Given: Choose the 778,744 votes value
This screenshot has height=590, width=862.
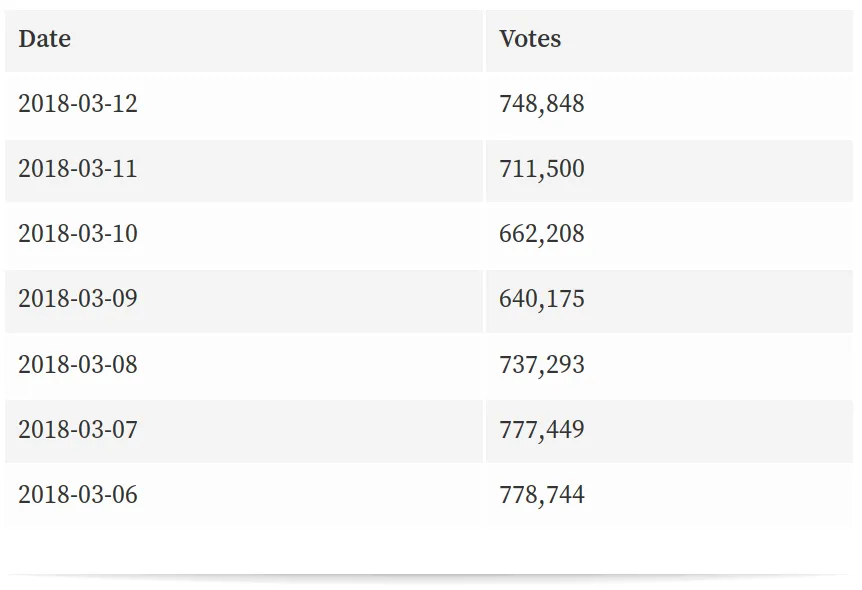Looking at the screenshot, I should coord(542,495).
